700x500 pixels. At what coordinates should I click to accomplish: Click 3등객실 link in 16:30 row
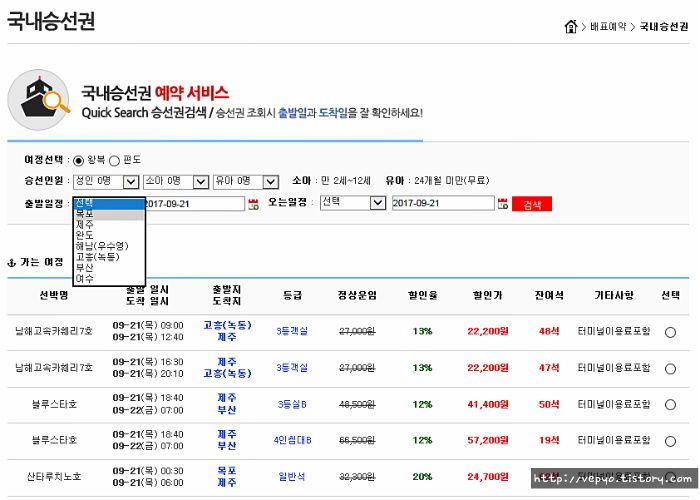pos(292,368)
